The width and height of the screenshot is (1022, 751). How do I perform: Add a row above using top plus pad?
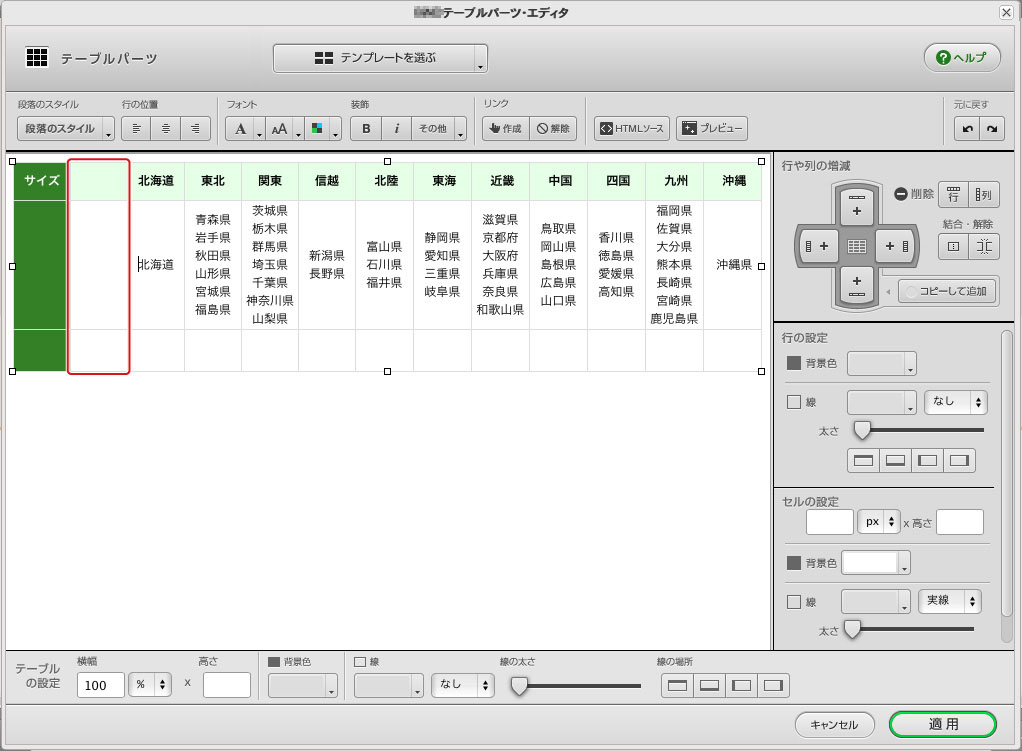856,205
